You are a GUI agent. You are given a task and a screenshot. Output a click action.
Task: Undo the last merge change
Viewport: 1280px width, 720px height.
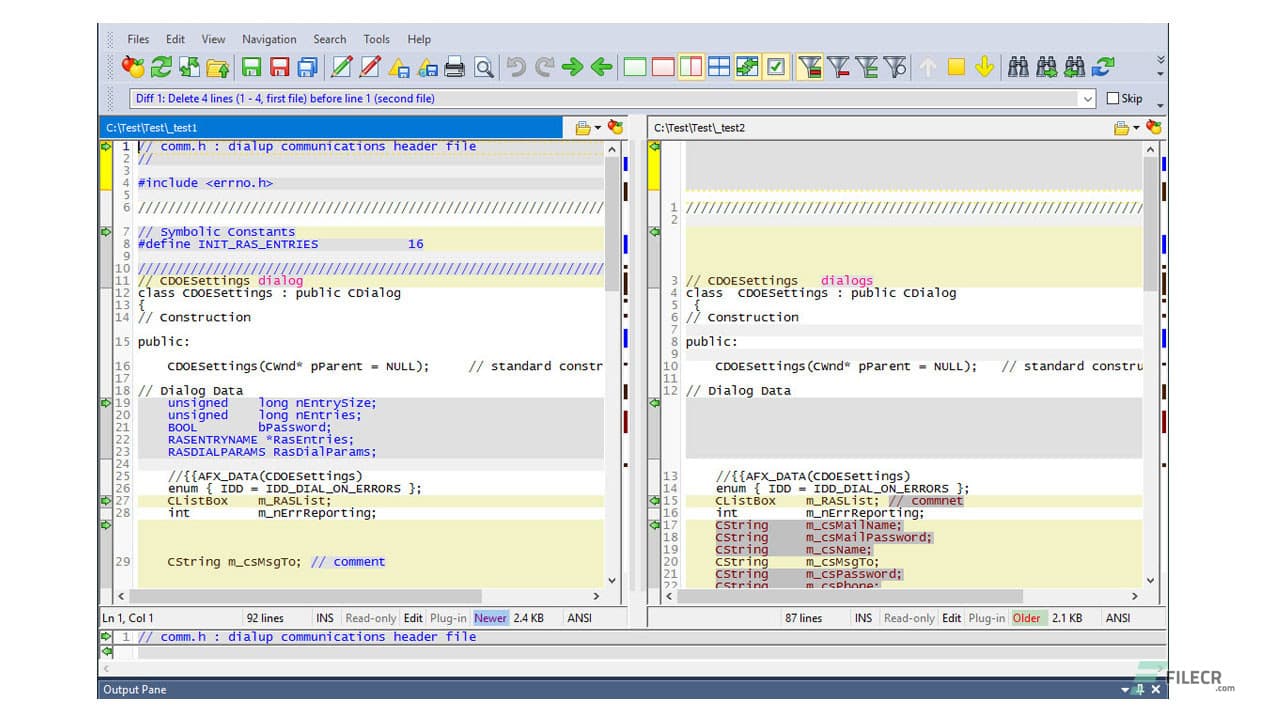coord(516,67)
